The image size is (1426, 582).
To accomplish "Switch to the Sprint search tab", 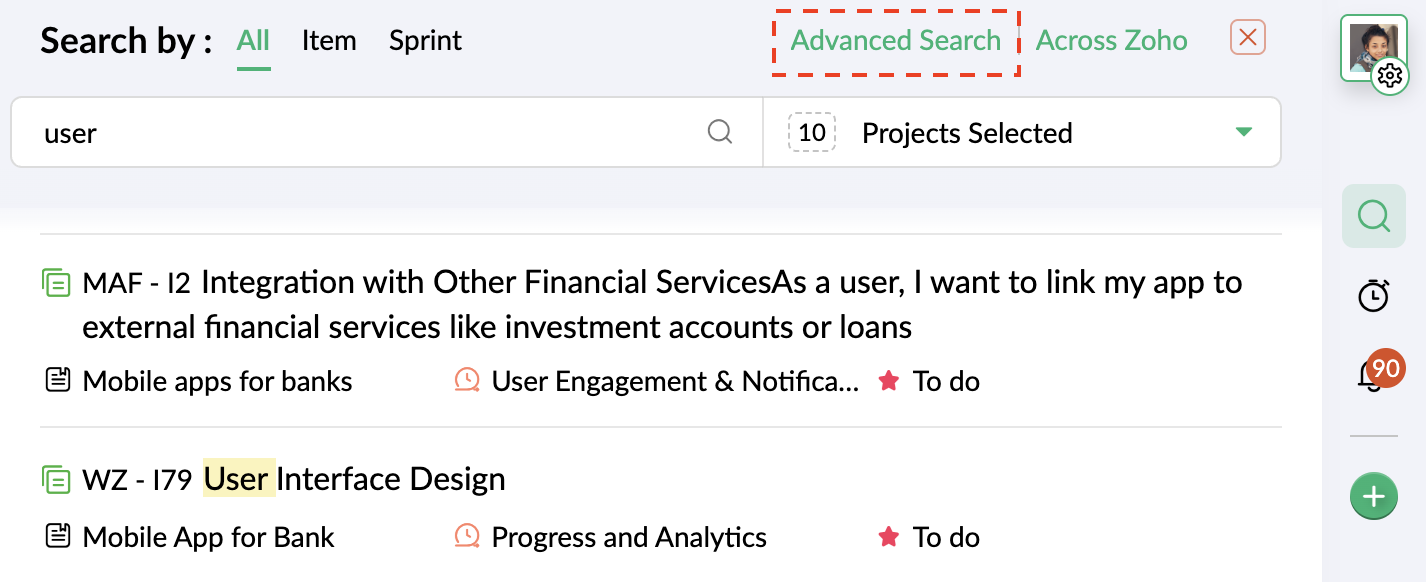I will [x=425, y=41].
